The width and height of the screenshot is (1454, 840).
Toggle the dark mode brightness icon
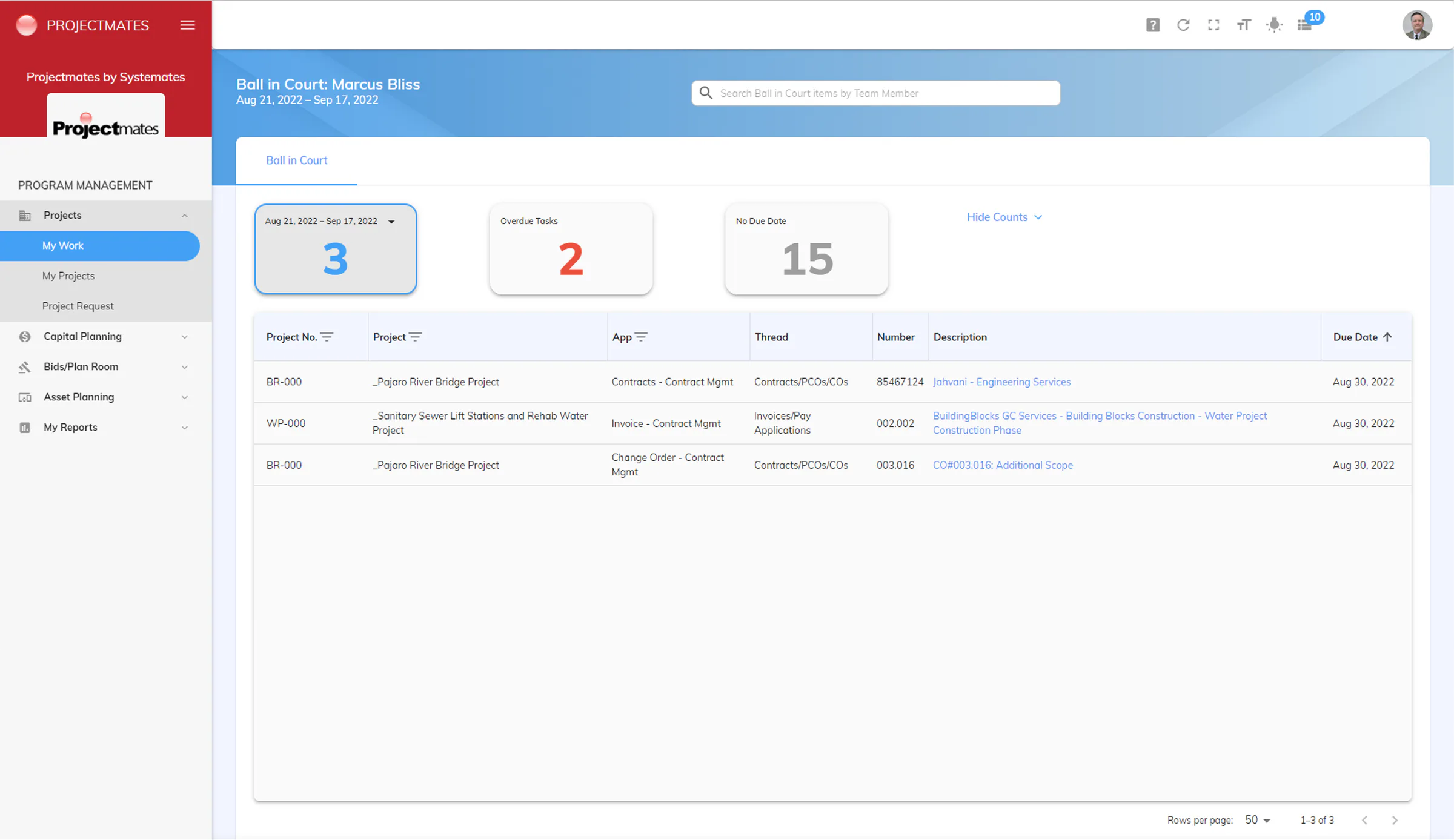[1274, 25]
